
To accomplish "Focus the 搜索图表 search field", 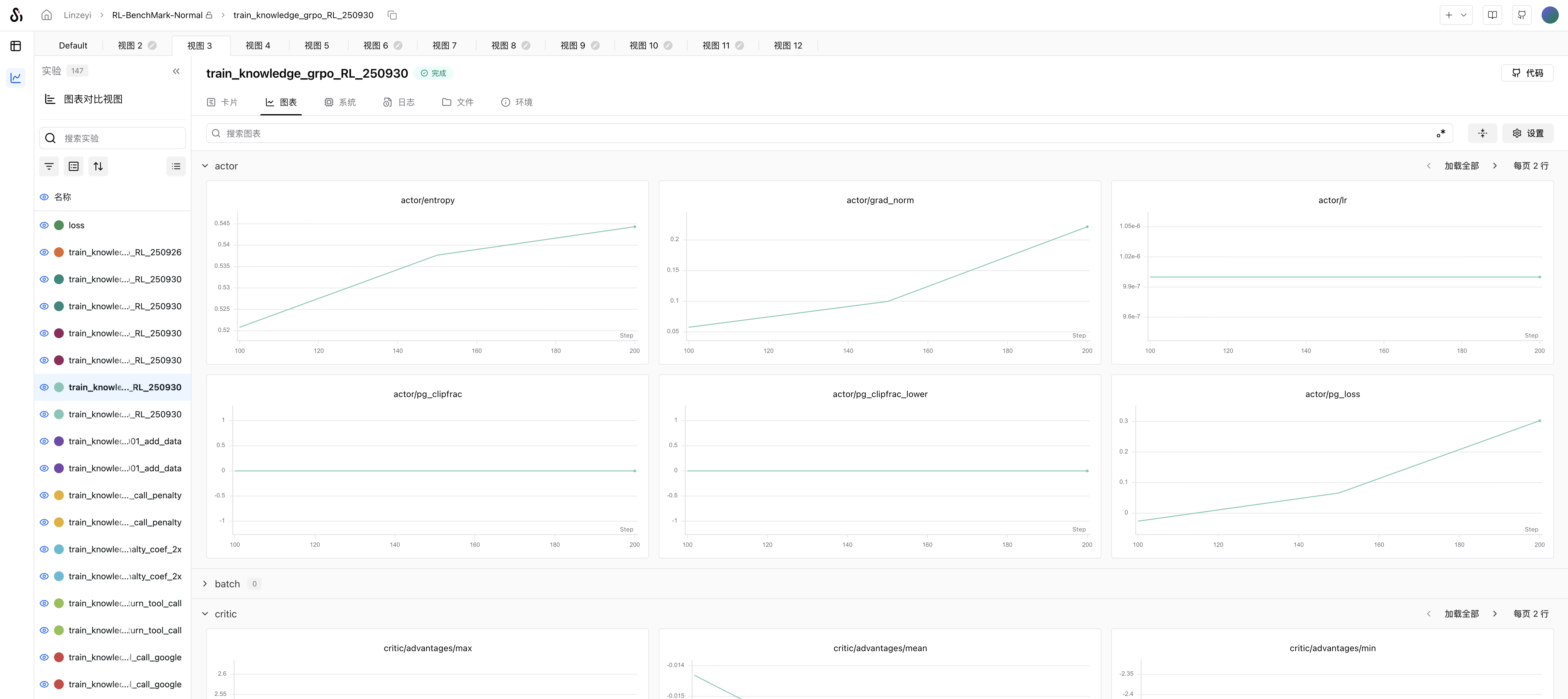I will tap(829, 133).
